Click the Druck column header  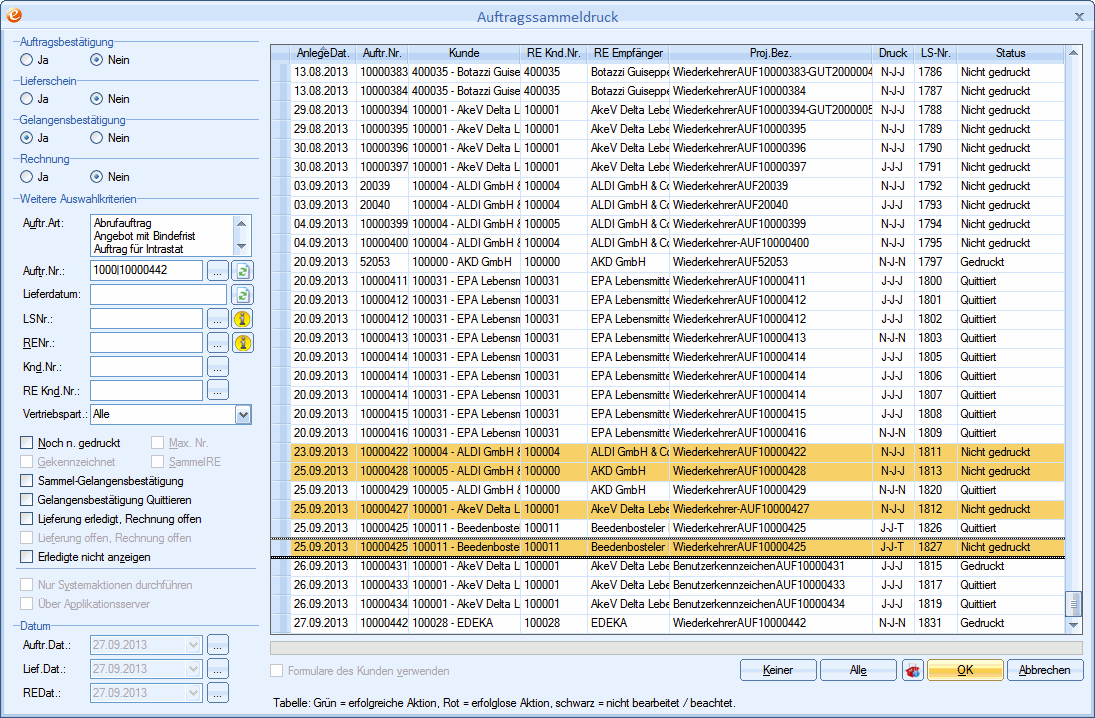click(893, 53)
